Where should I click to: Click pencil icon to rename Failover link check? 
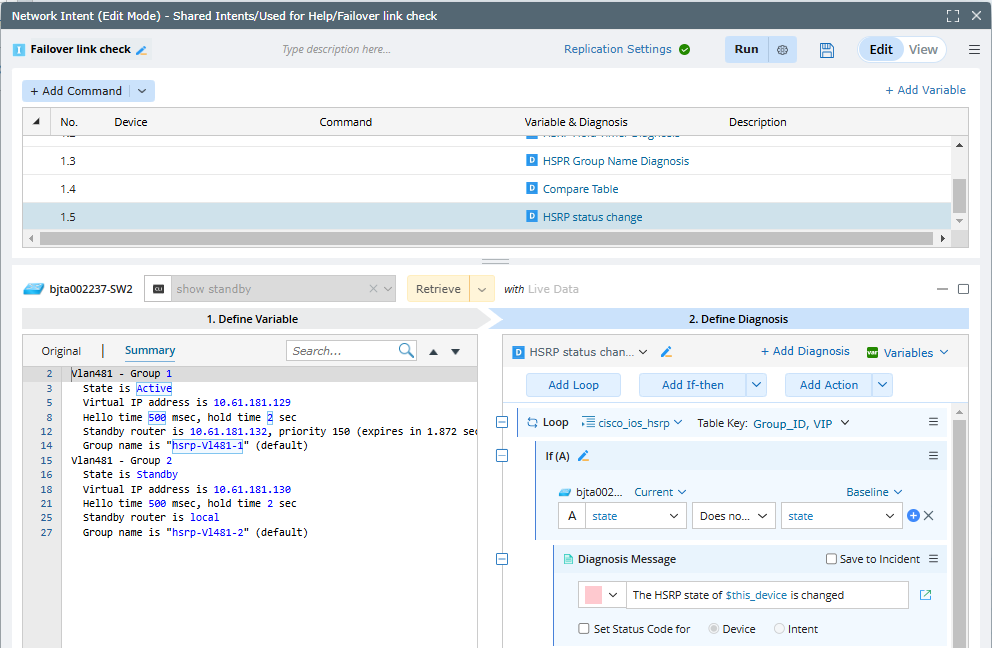[142, 50]
